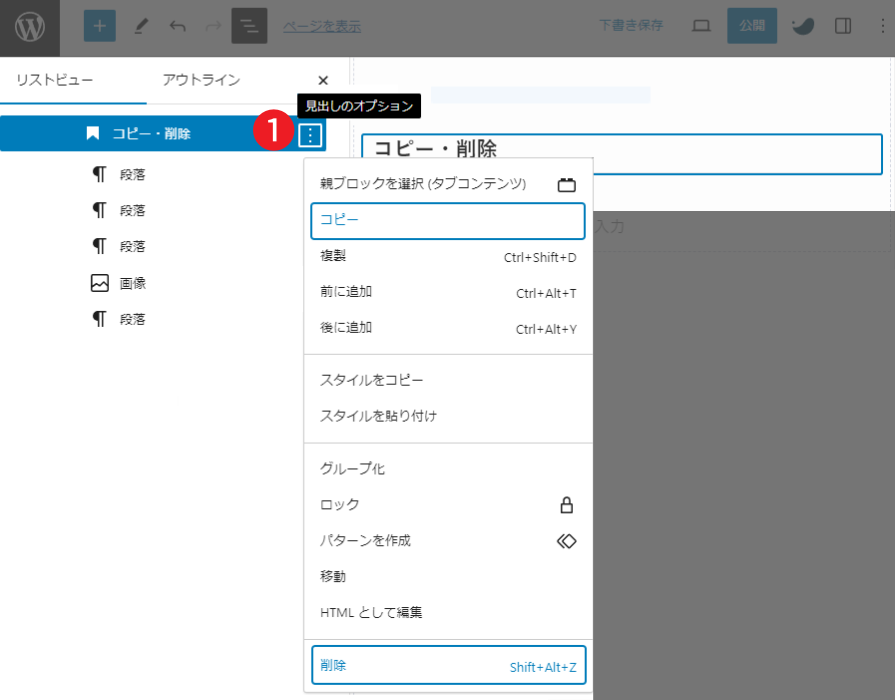Switch to the アウトライン tab
Screen dimensions: 895x700
[x=201, y=81]
